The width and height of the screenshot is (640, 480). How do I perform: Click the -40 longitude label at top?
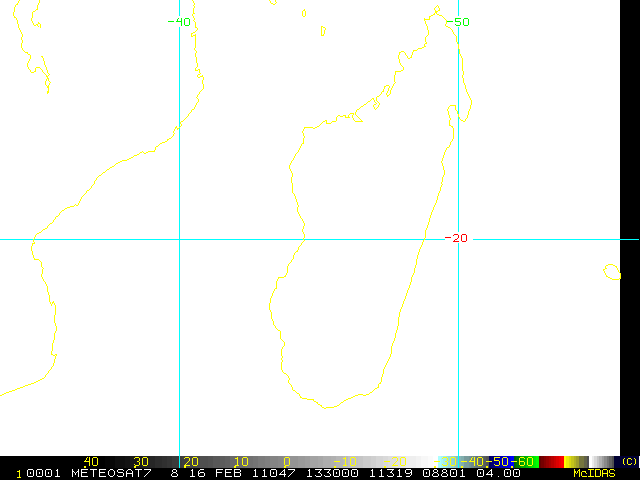pyautogui.click(x=179, y=21)
